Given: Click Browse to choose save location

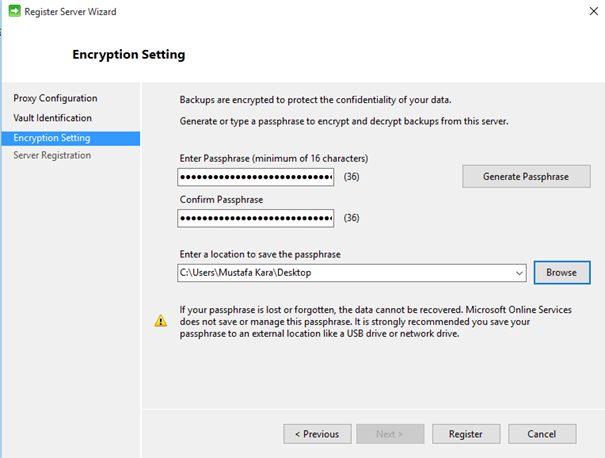Looking at the screenshot, I should tap(562, 272).
